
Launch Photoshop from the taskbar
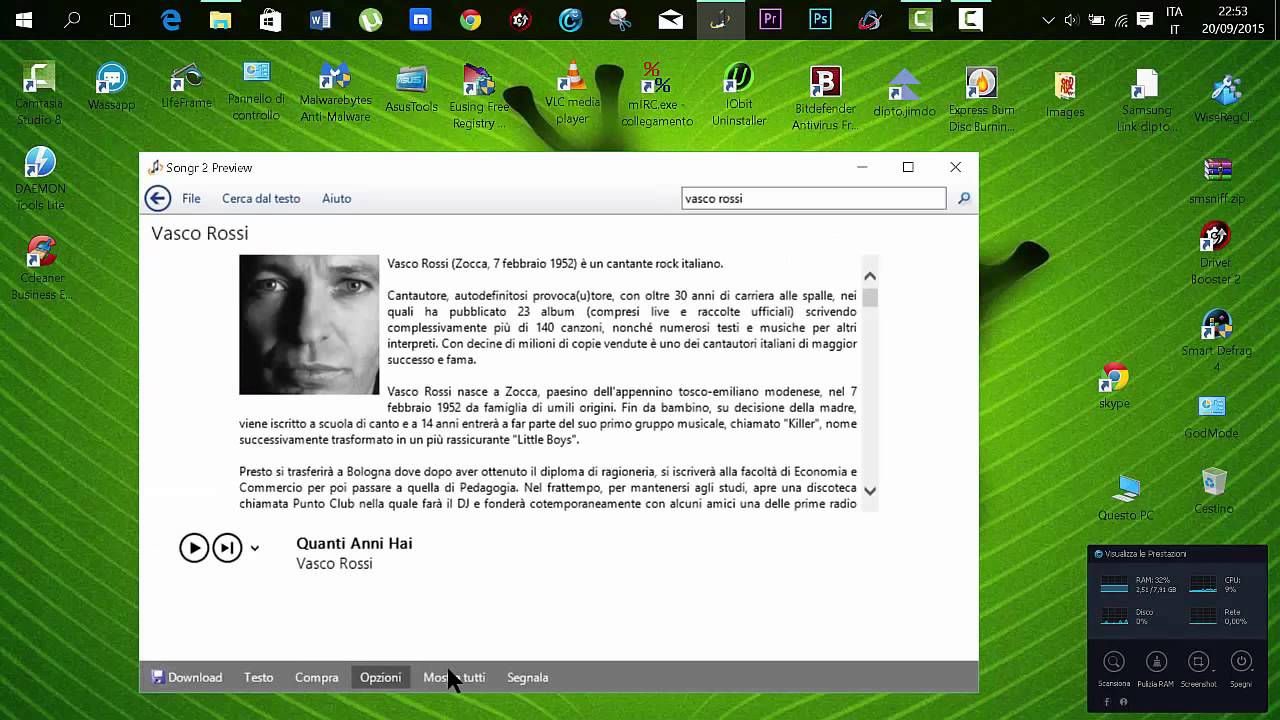(x=820, y=20)
